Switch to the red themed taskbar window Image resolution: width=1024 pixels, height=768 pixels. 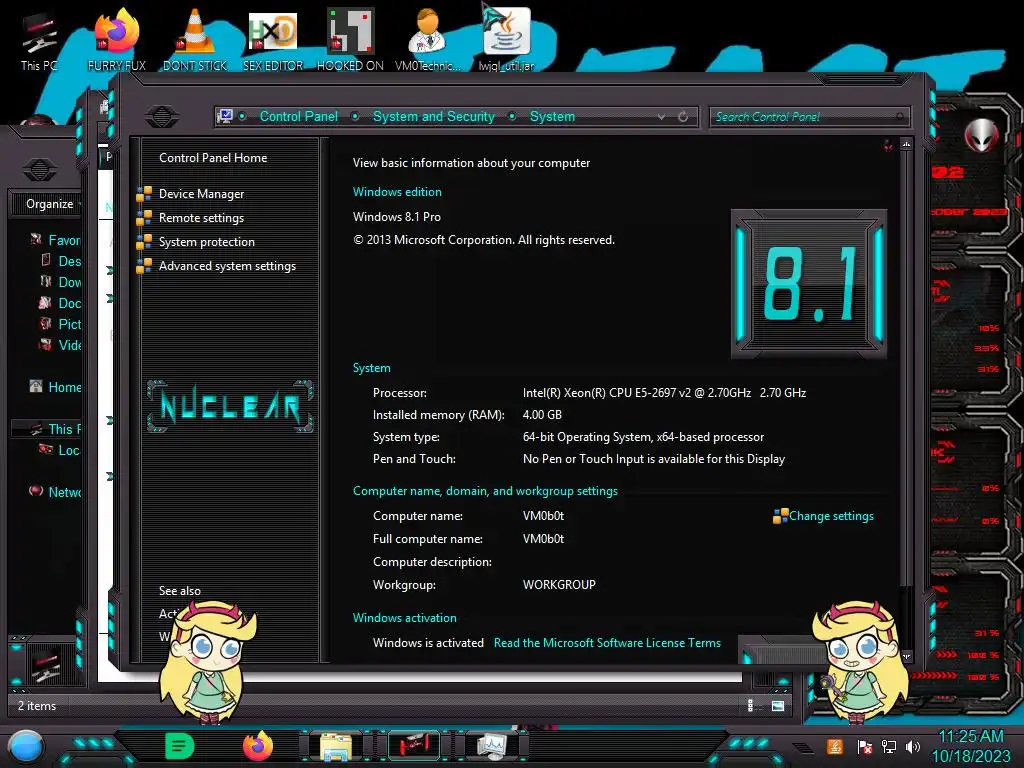pos(414,746)
